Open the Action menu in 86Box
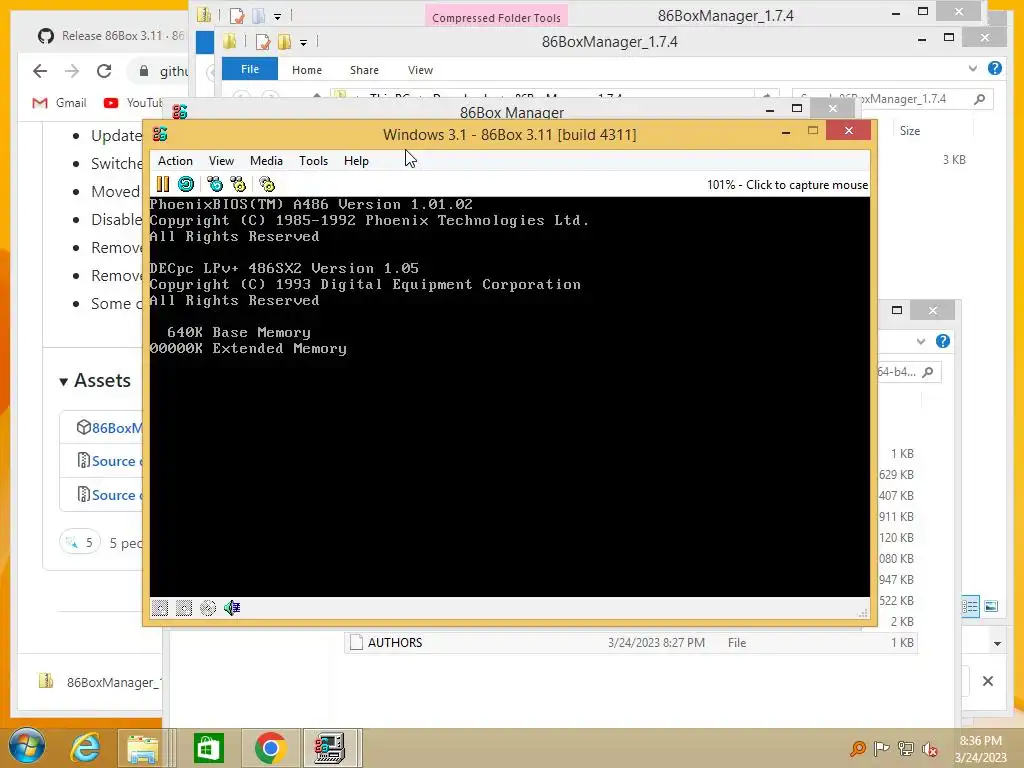 pyautogui.click(x=175, y=161)
